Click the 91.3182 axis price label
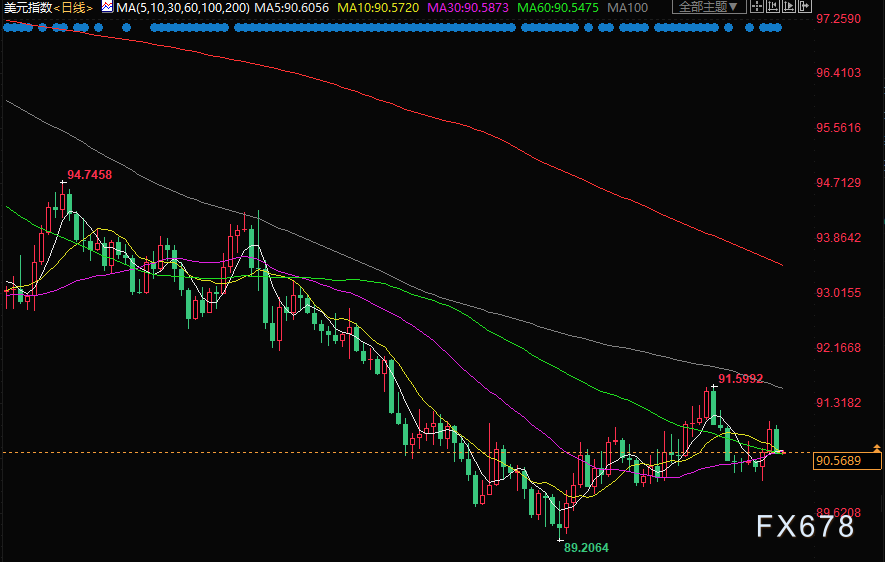Image resolution: width=885 pixels, height=562 pixels. [x=839, y=403]
